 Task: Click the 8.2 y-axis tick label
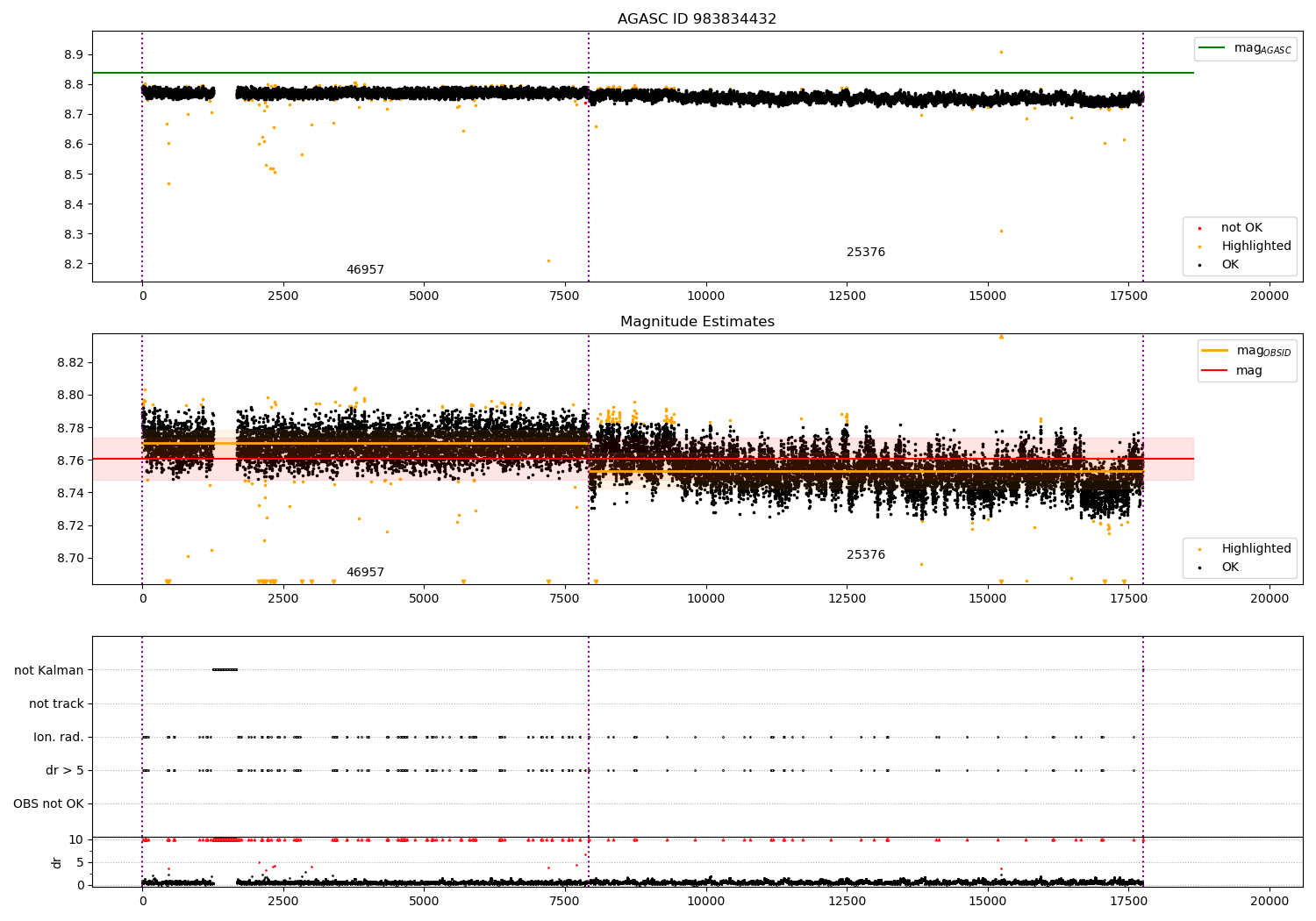point(74,264)
